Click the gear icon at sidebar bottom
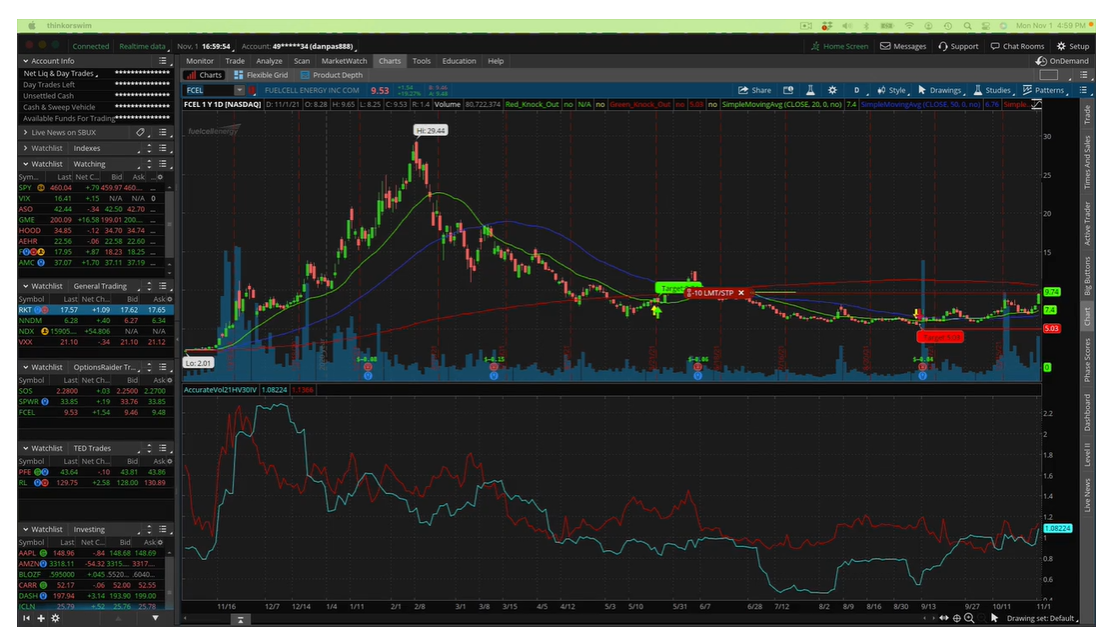1106x642 pixels. click(x=55, y=618)
